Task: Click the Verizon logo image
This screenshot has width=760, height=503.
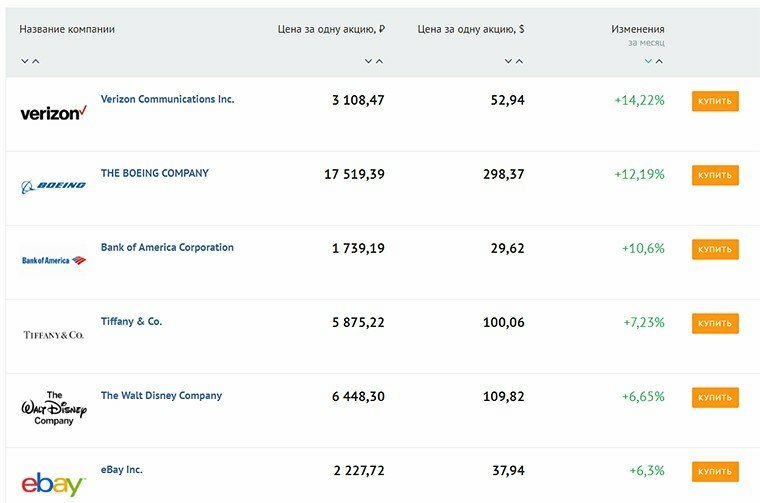Action: 53,113
